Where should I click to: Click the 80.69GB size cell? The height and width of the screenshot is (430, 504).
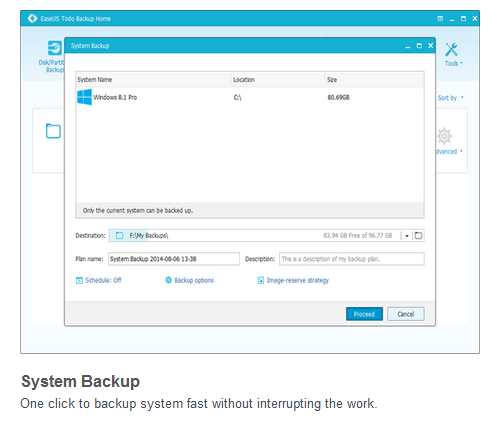pos(338,97)
